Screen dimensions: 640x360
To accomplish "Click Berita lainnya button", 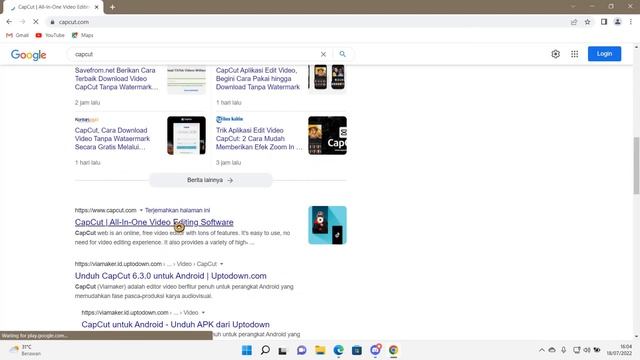I will point(211,180).
